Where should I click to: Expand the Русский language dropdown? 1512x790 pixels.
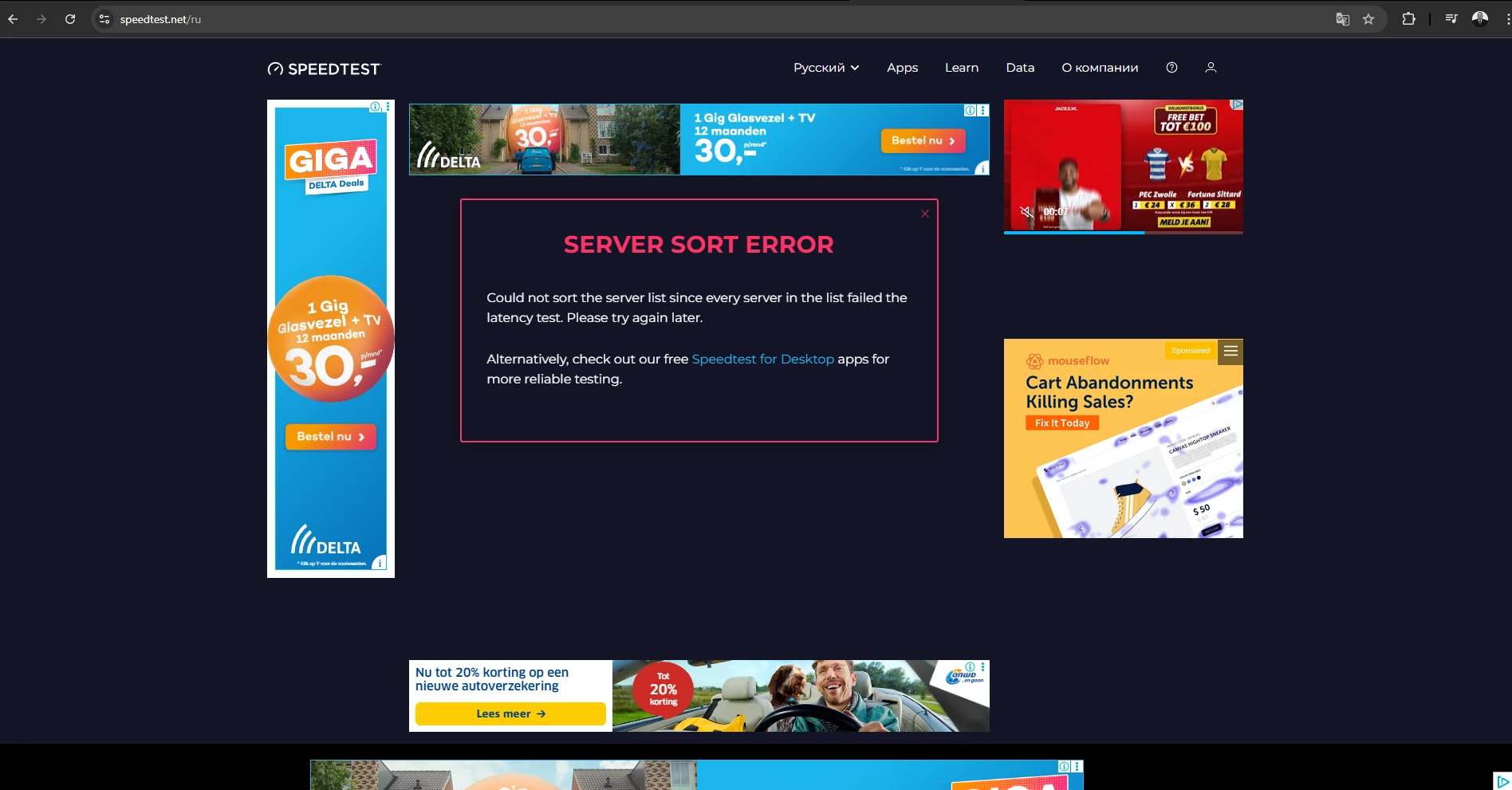point(826,68)
